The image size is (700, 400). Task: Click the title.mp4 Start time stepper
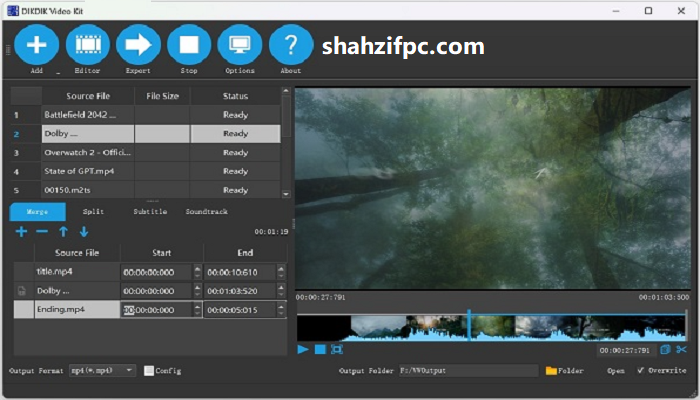[x=197, y=272]
